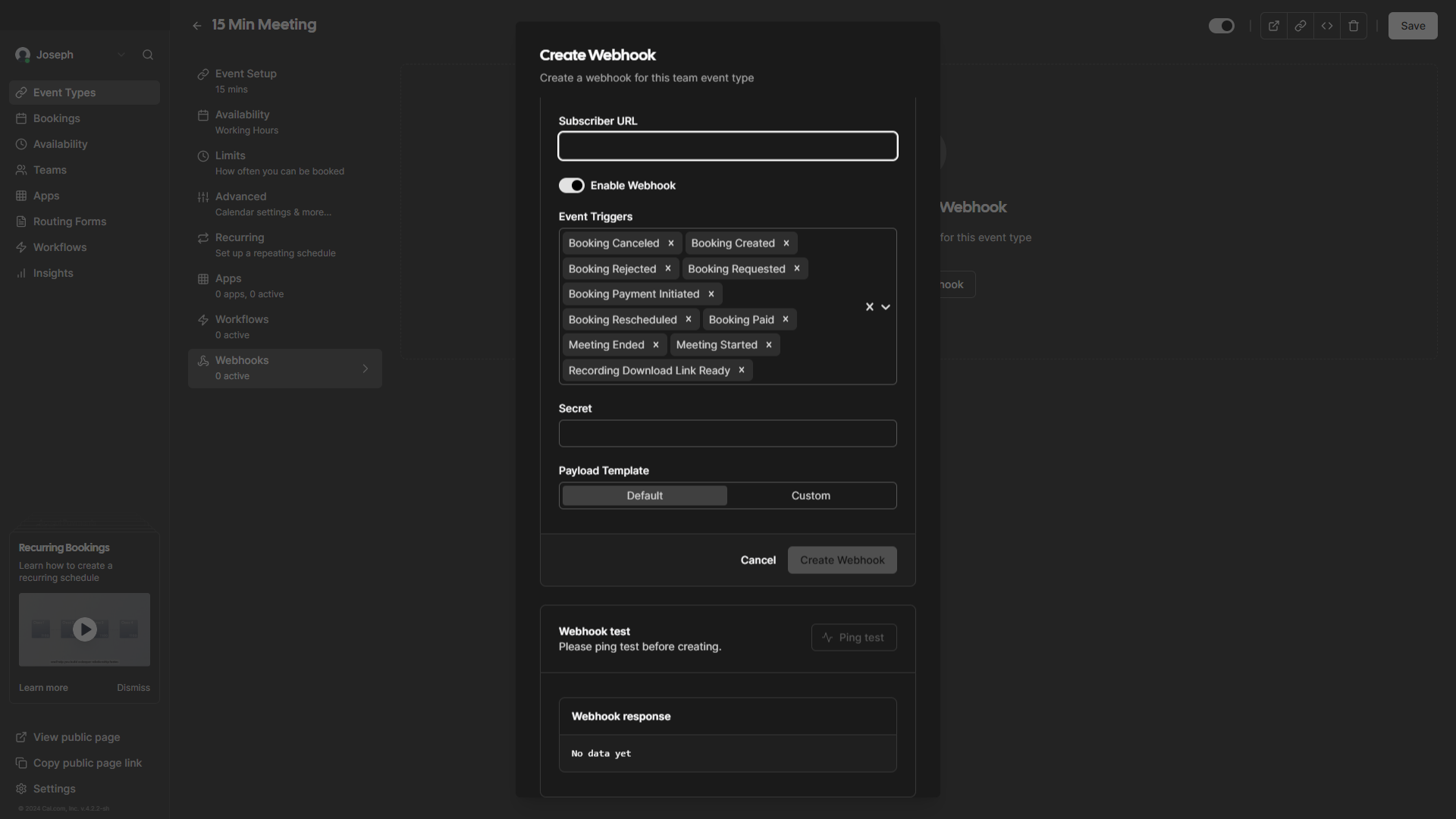Play the Recurring Bookings video thumbnail
This screenshot has height=819, width=1456.
(x=84, y=629)
